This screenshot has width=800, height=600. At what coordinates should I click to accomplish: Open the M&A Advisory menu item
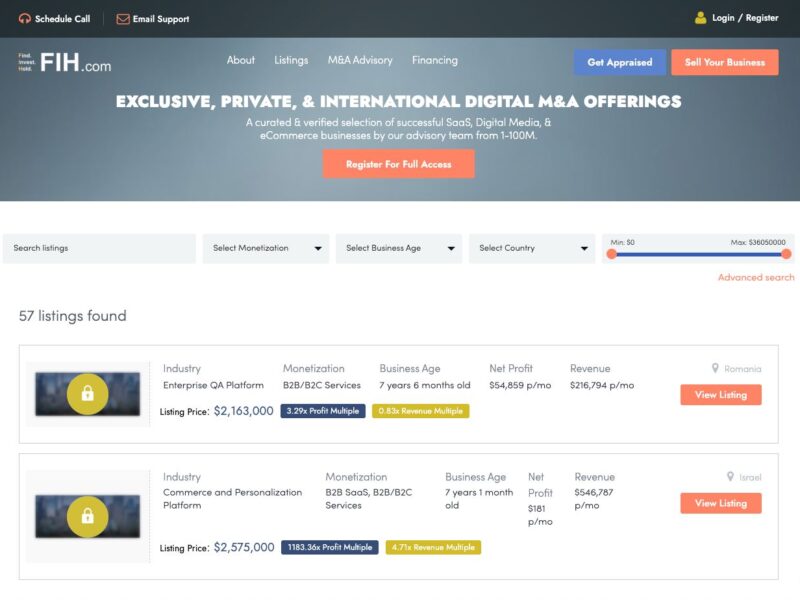[360, 60]
